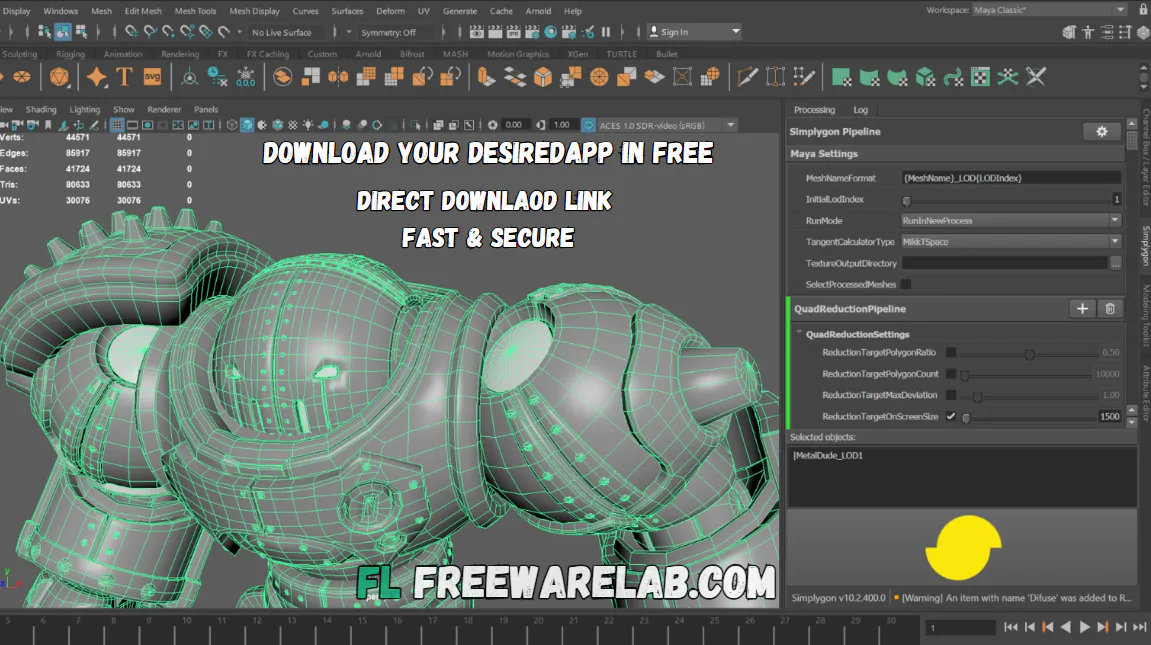Open the viewport Panels menu
The image size is (1151, 645).
point(206,109)
